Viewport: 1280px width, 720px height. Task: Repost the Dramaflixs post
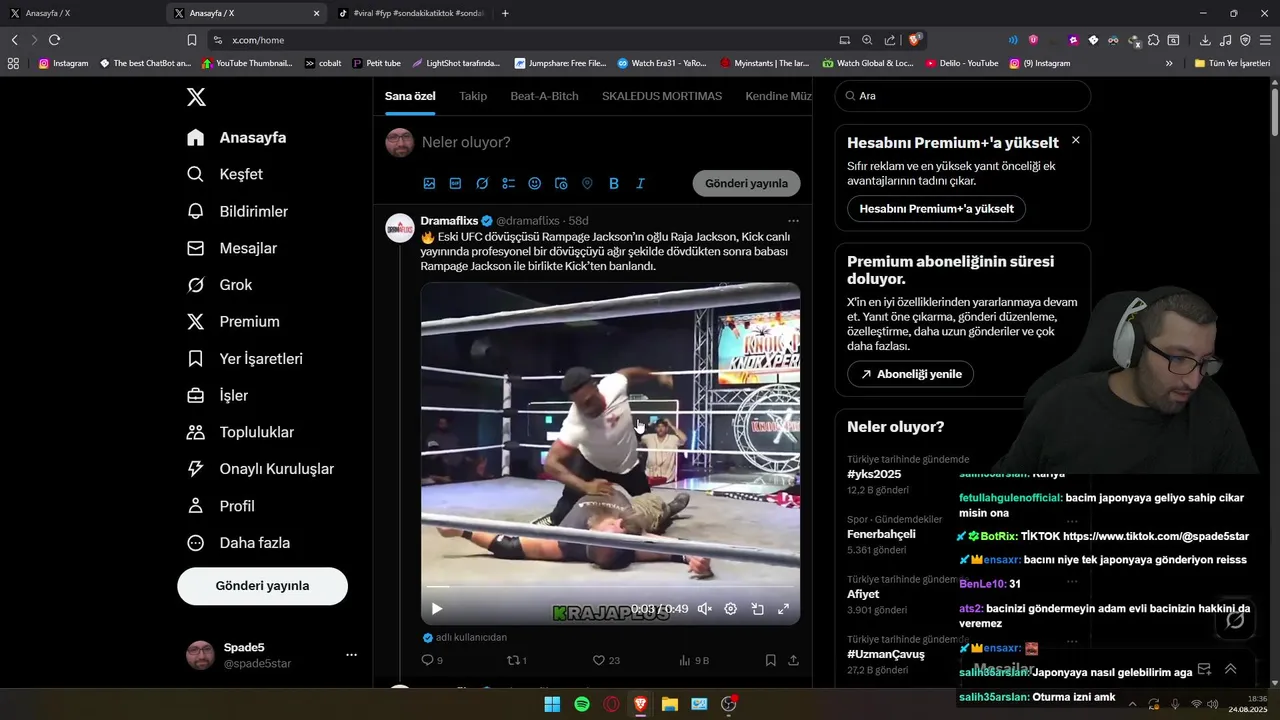517,660
